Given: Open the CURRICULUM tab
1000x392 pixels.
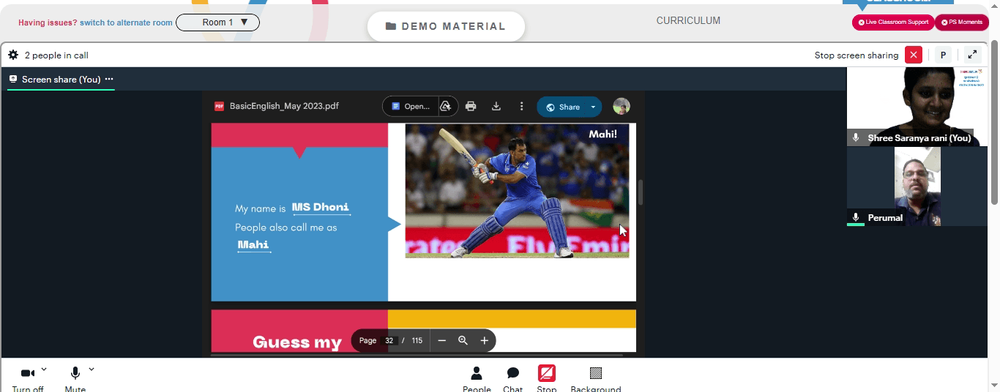Looking at the screenshot, I should coord(688,20).
